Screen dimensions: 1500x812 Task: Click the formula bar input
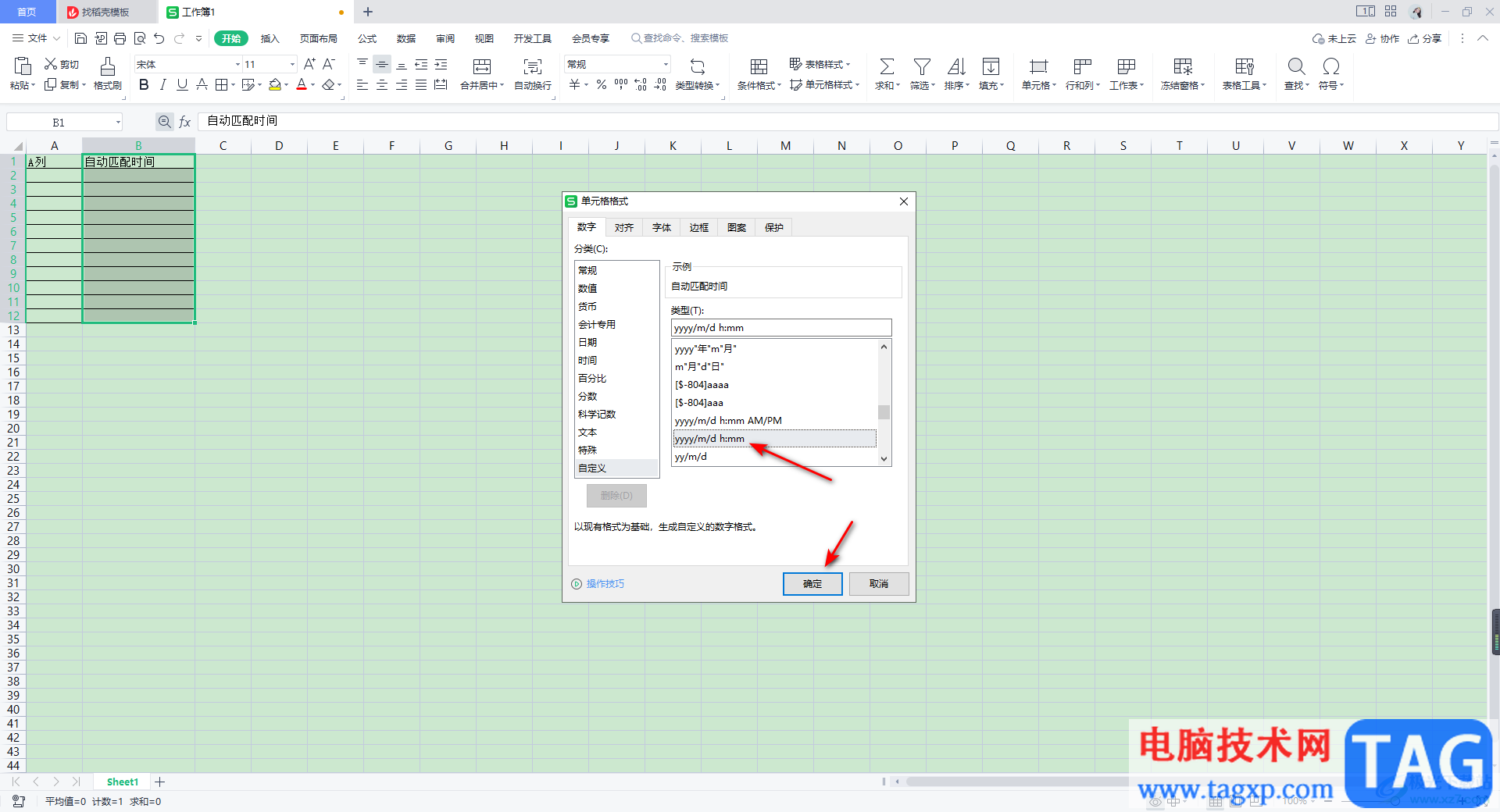coord(848,121)
